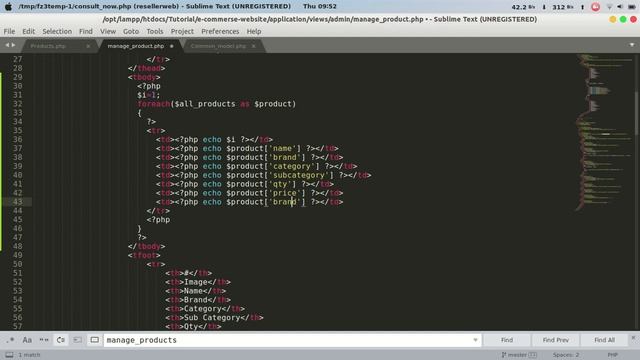
Task: Click line number 43 in the gutter
Action: point(18,202)
